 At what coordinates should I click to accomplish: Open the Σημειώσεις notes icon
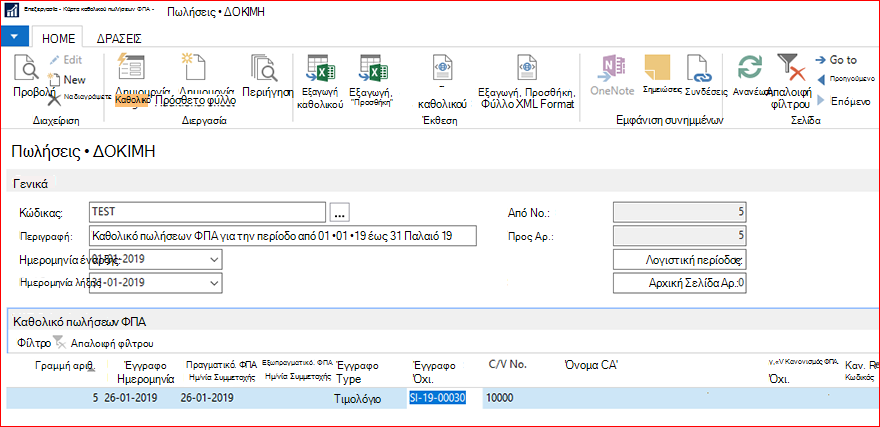pos(658,69)
